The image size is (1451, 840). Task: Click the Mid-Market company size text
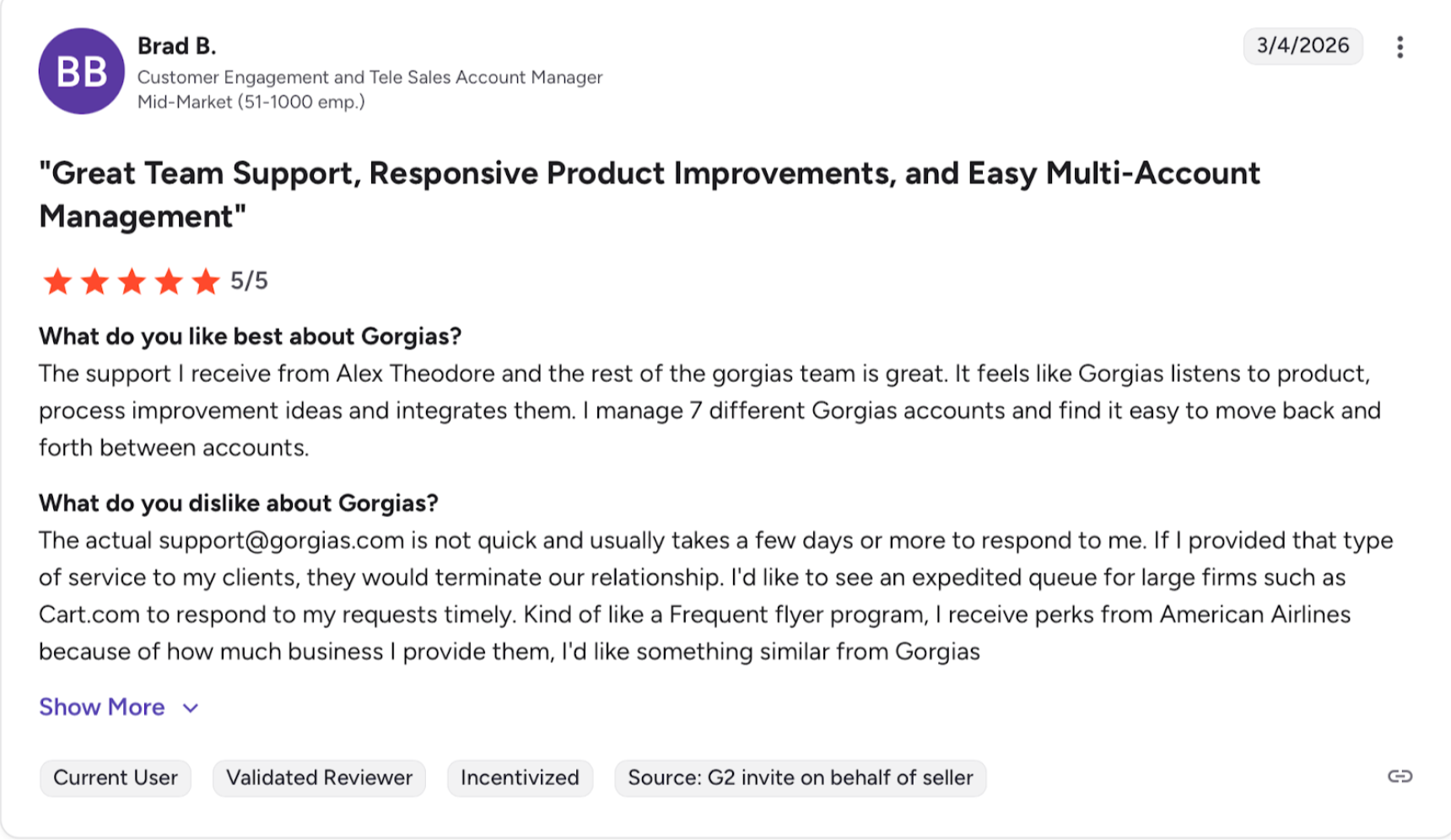[251, 102]
